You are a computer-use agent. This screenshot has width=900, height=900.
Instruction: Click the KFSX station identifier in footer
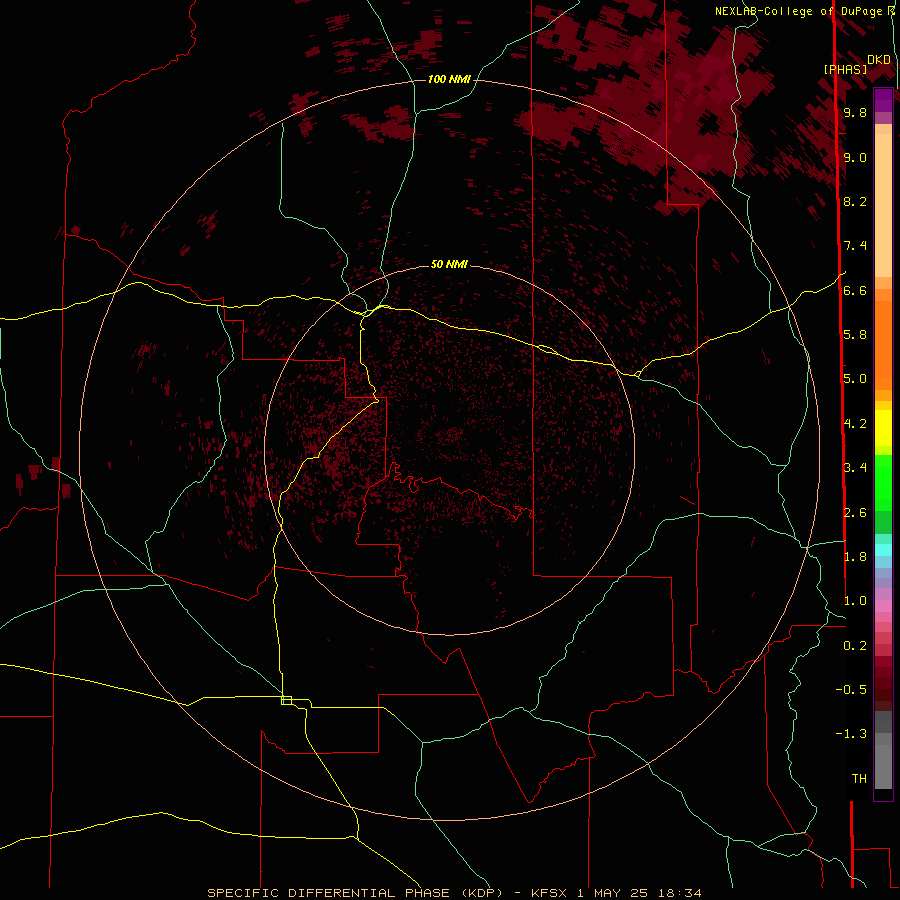pyautogui.click(x=549, y=893)
